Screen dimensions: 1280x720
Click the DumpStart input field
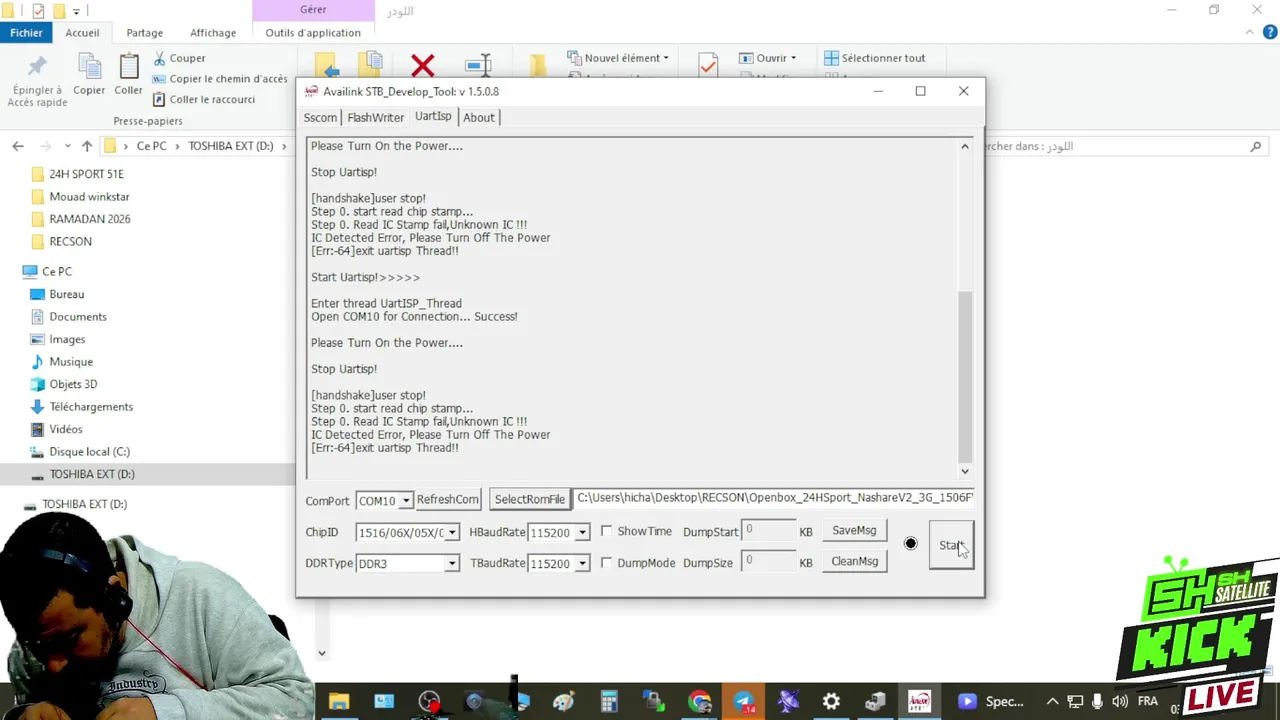coord(768,532)
